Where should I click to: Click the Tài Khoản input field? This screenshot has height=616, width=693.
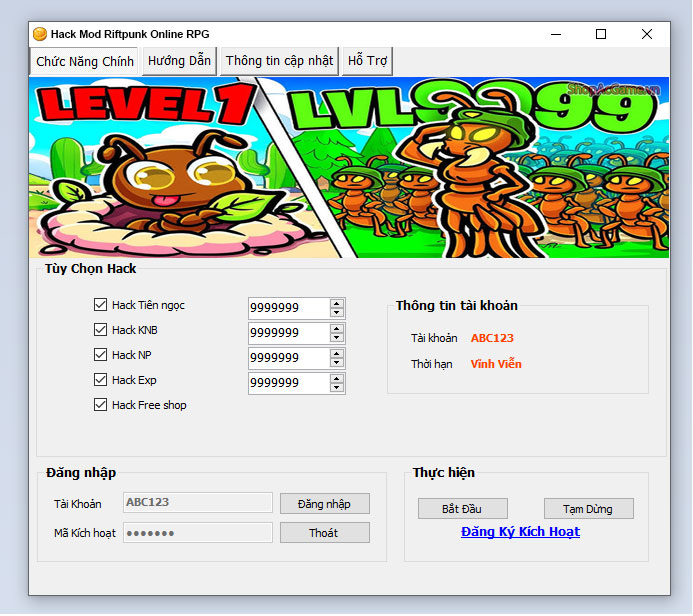coord(198,502)
